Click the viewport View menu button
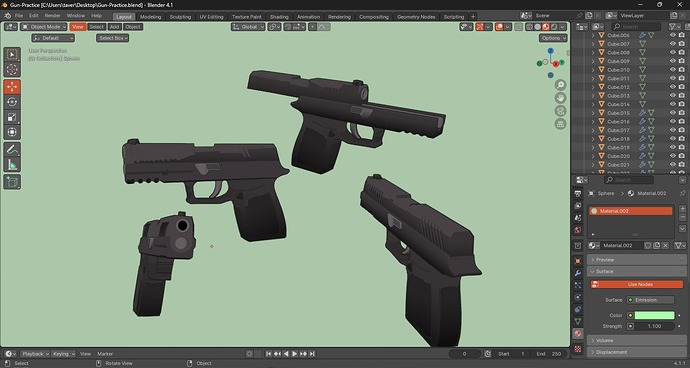Viewport: 690px width, 368px height. click(x=78, y=27)
